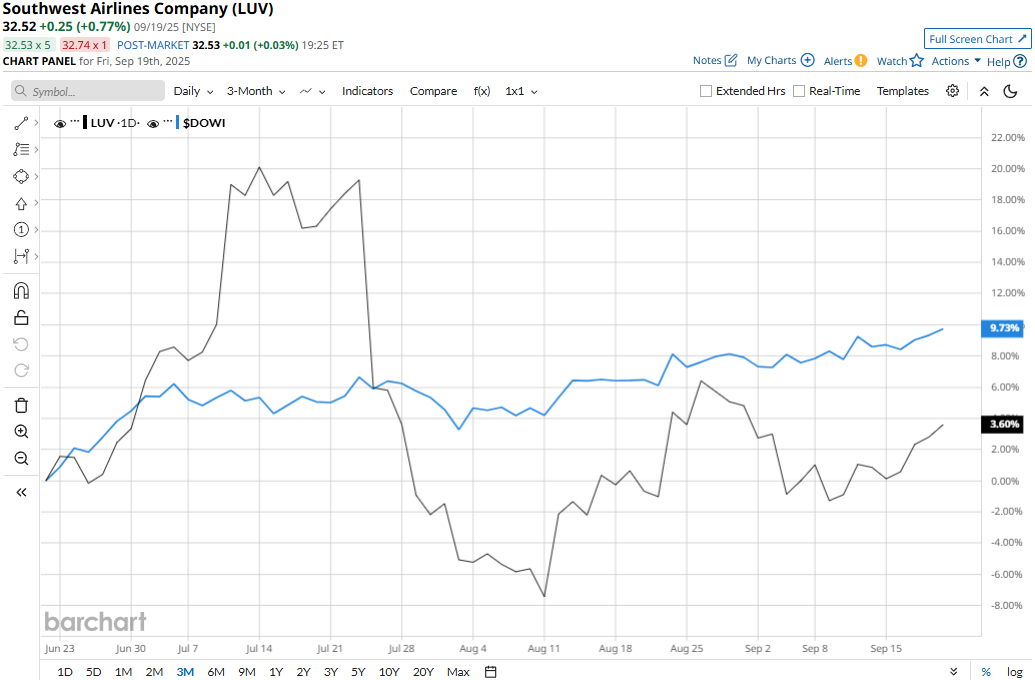This screenshot has width=1035, height=680.
Task: Zoom out with the magnifier minus icon
Action: [21, 458]
